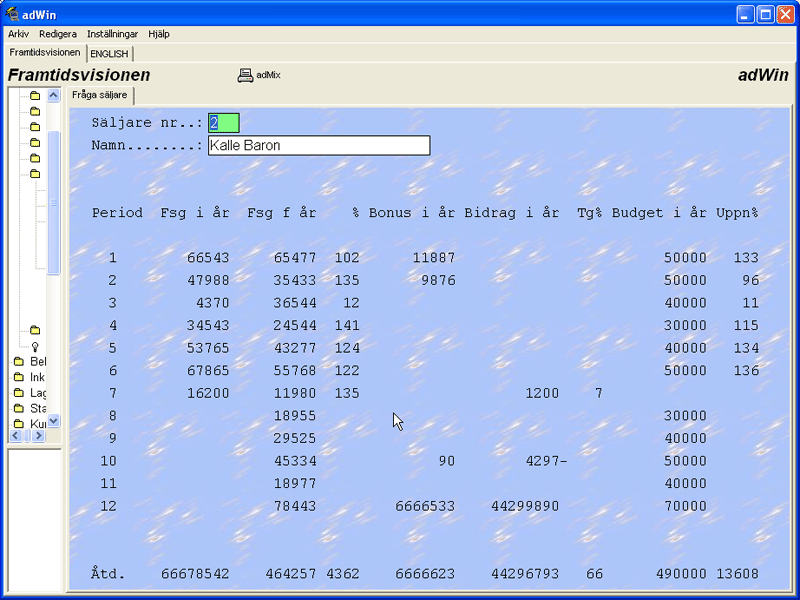Switch to the Framtidsvisionen tab
Viewport: 800px width, 600px height.
45,53
